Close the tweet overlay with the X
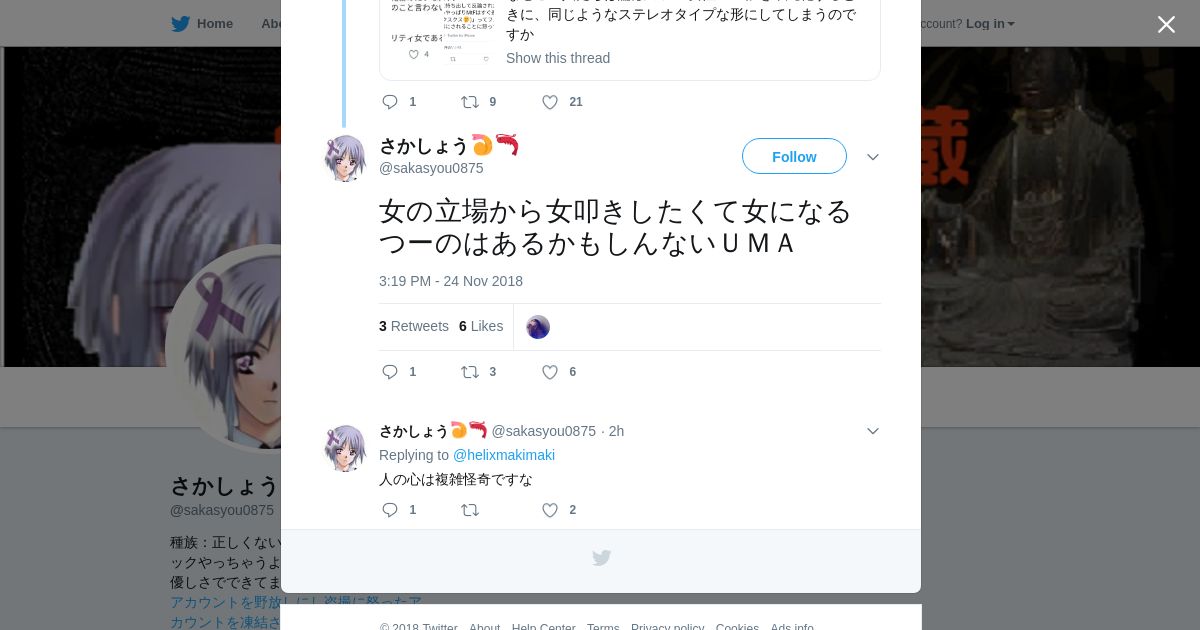This screenshot has height=630, width=1200. pyautogui.click(x=1166, y=24)
